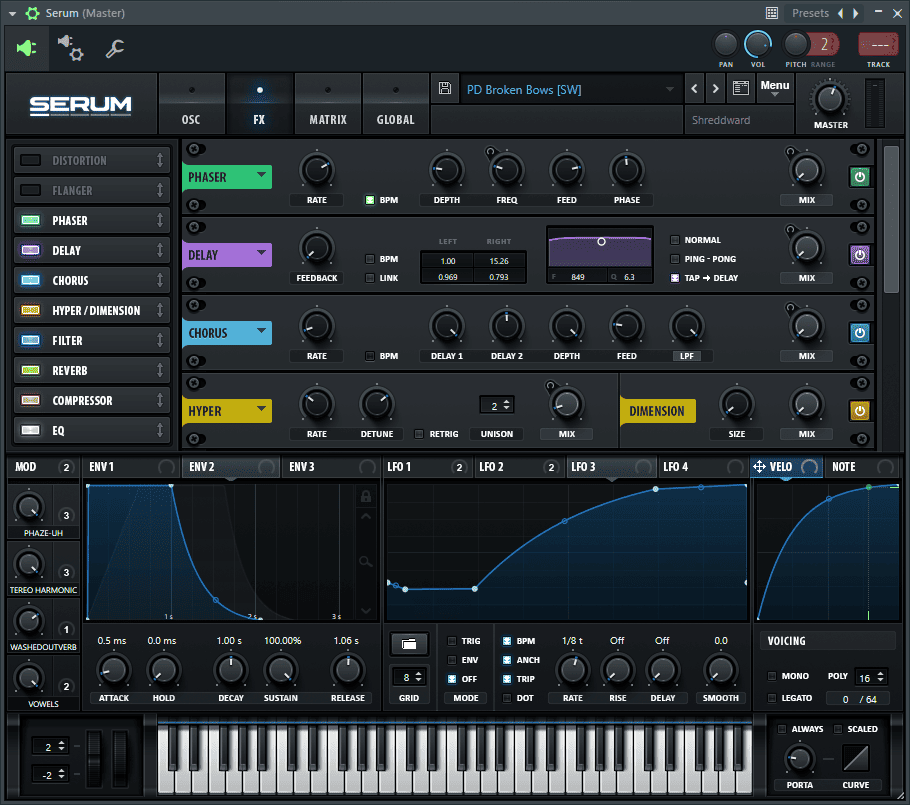910x805 pixels.
Task: Enable LFO DOT checkbox
Action: 507,698
